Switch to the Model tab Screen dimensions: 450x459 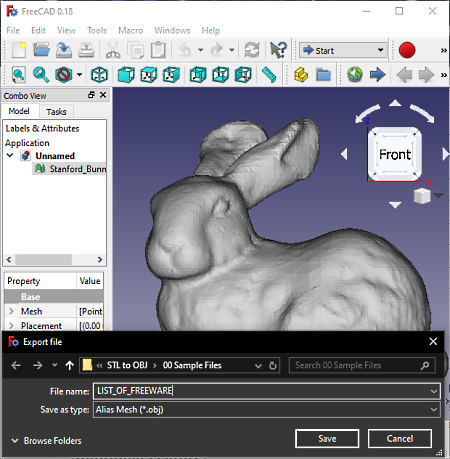19,111
